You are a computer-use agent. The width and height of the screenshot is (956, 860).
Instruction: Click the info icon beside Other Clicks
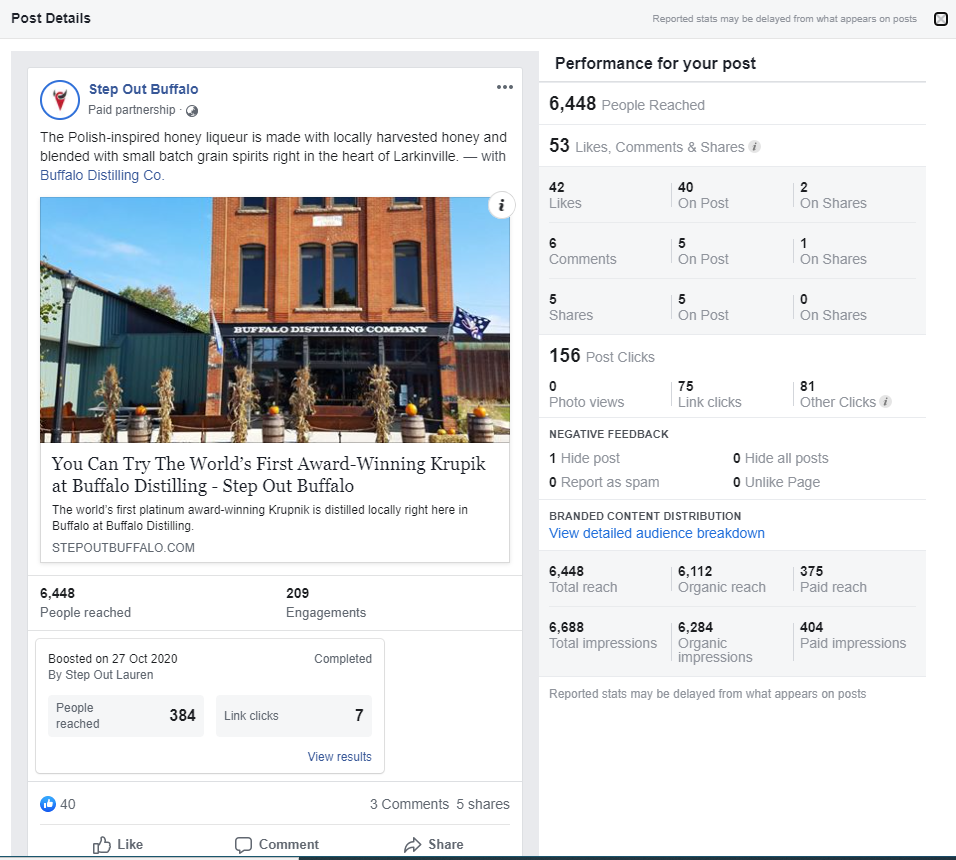click(x=885, y=402)
